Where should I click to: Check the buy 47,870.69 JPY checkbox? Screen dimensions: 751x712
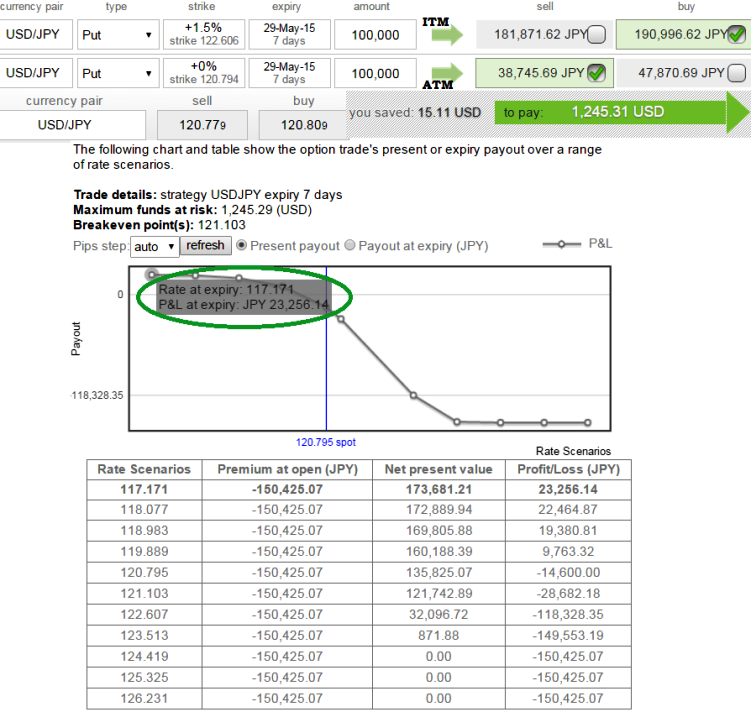pyautogui.click(x=736, y=73)
